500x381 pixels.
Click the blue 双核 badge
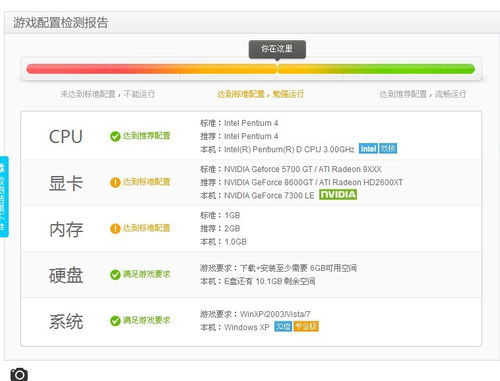click(x=388, y=149)
